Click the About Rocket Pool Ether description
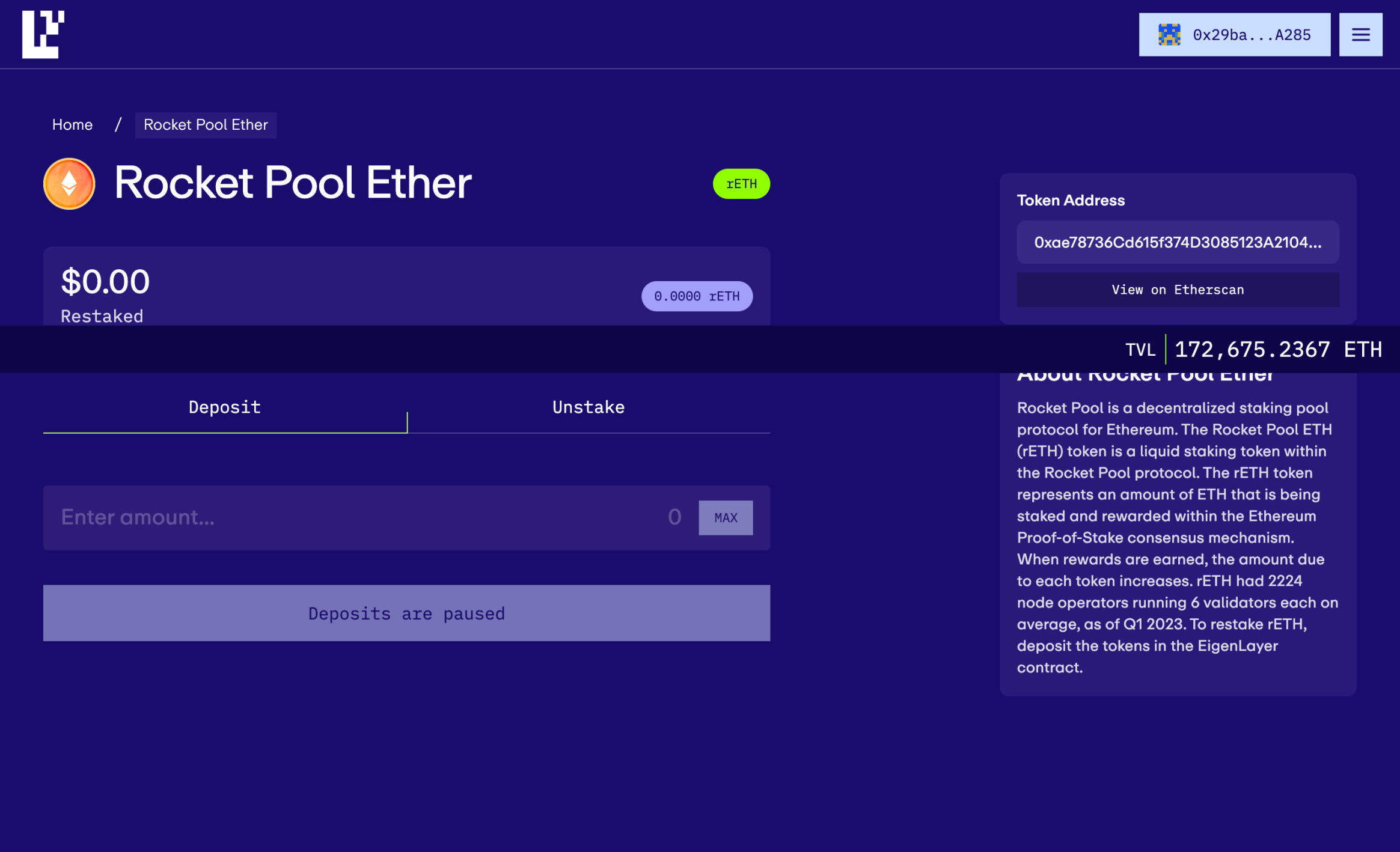The height and width of the screenshot is (852, 1400). pyautogui.click(x=1177, y=537)
